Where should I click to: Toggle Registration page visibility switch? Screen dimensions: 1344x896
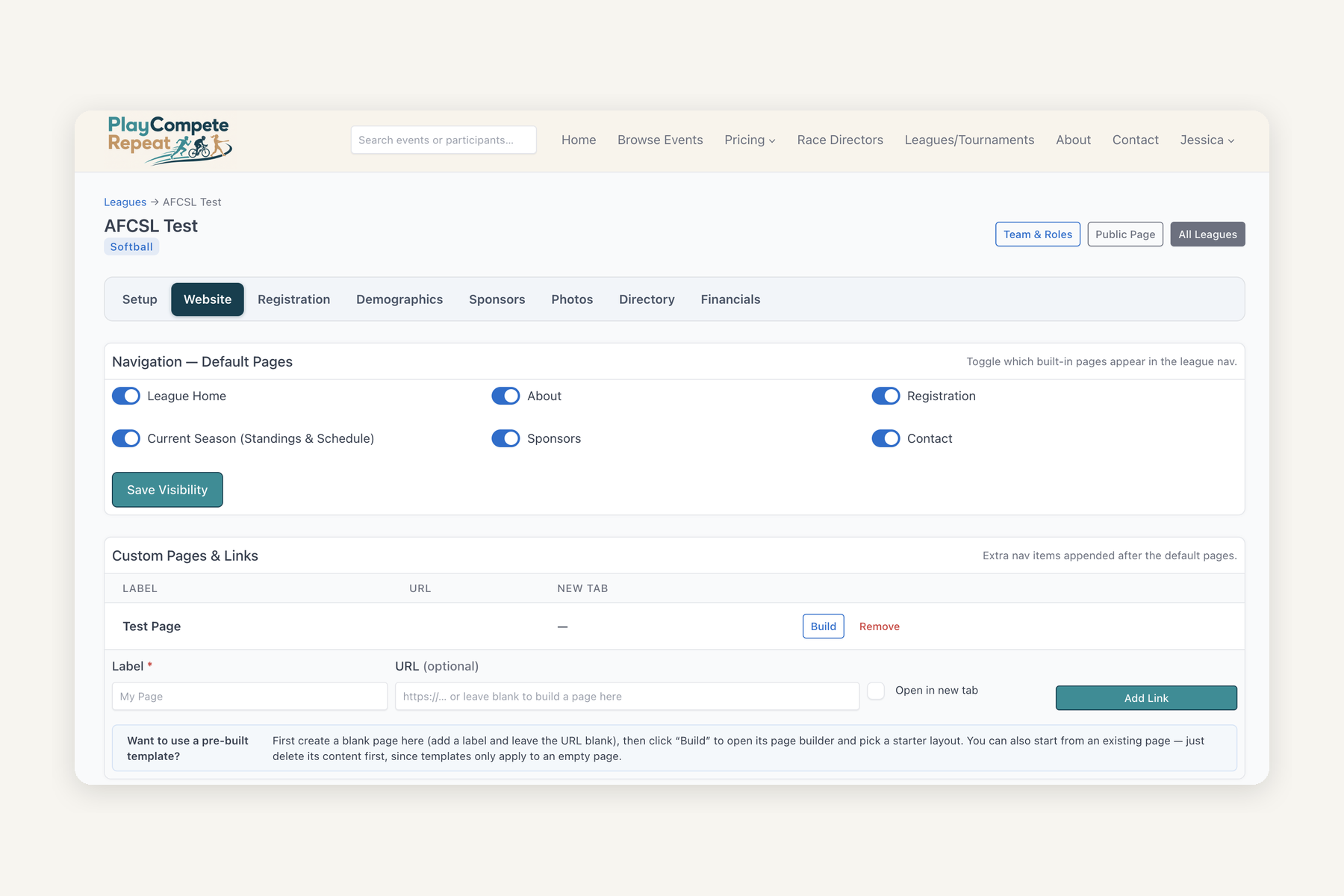(x=886, y=396)
